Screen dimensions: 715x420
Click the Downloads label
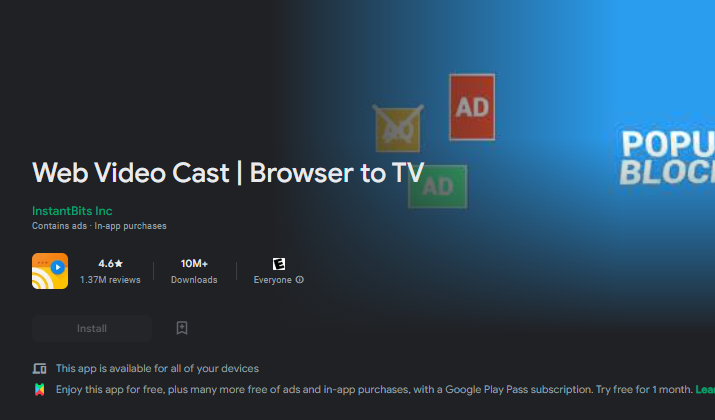[194, 280]
